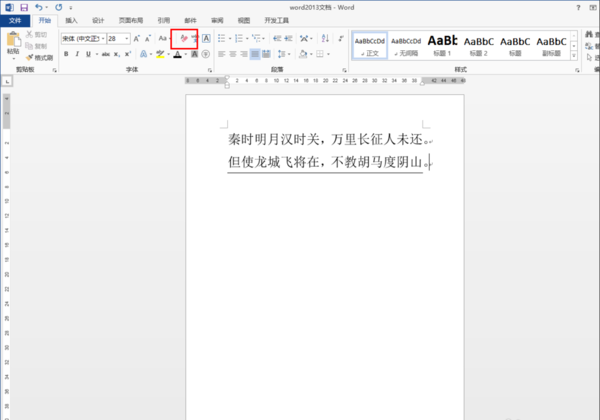600x420 pixels.
Task: Align text right
Action: pyautogui.click(x=244, y=54)
